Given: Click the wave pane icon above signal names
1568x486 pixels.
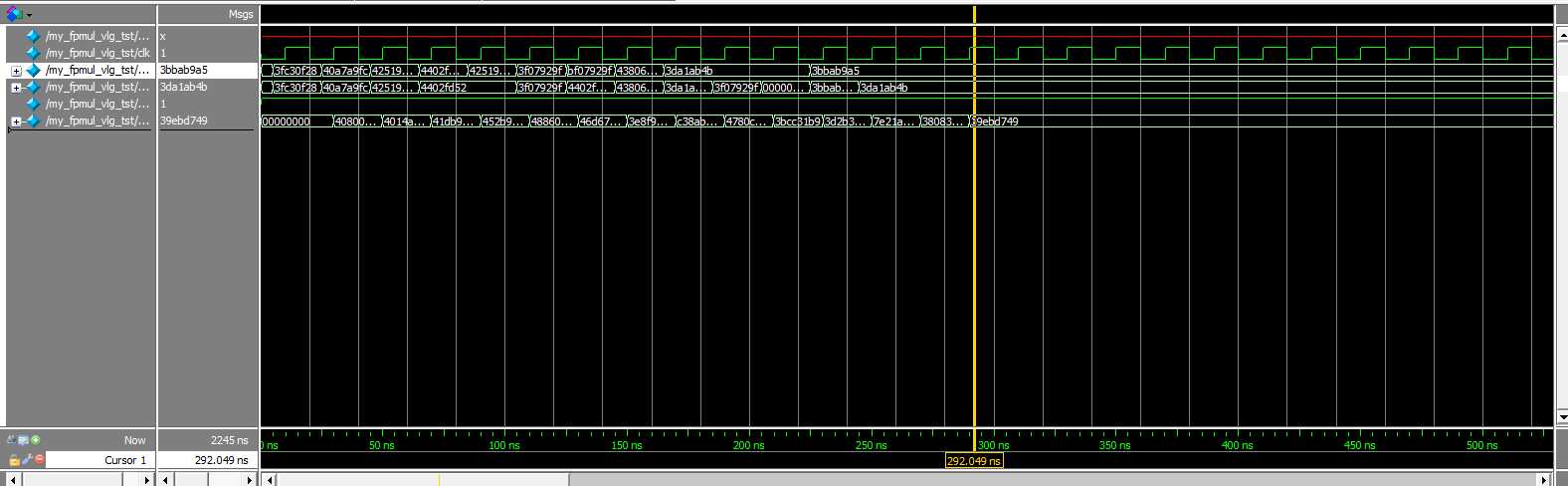Looking at the screenshot, I should click(x=14, y=14).
